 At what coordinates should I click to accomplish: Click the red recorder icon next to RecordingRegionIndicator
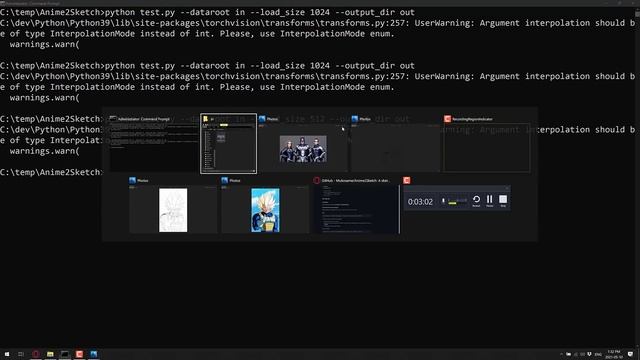tap(447, 119)
